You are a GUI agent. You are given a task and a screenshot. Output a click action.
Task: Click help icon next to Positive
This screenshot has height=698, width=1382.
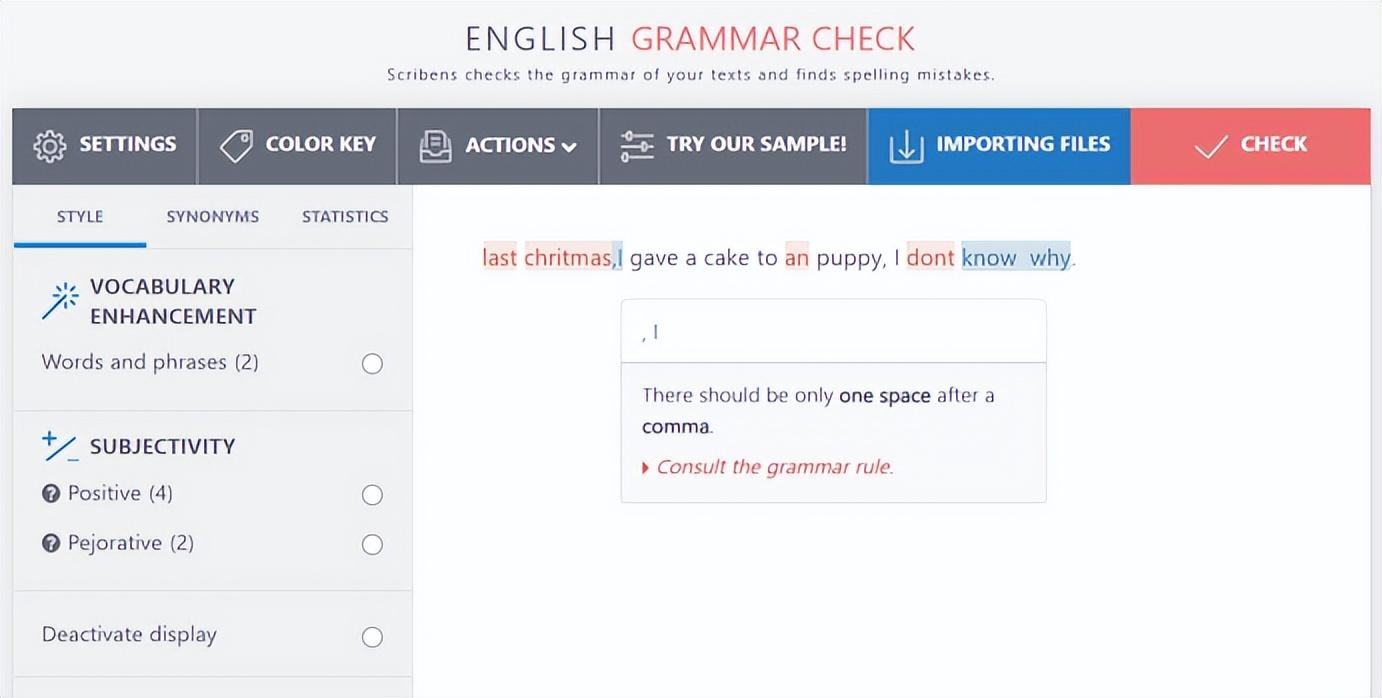pyautogui.click(x=51, y=493)
